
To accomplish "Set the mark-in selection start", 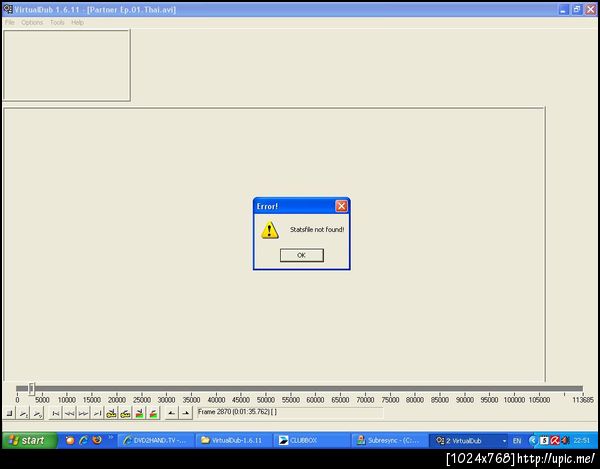I will click(172, 413).
